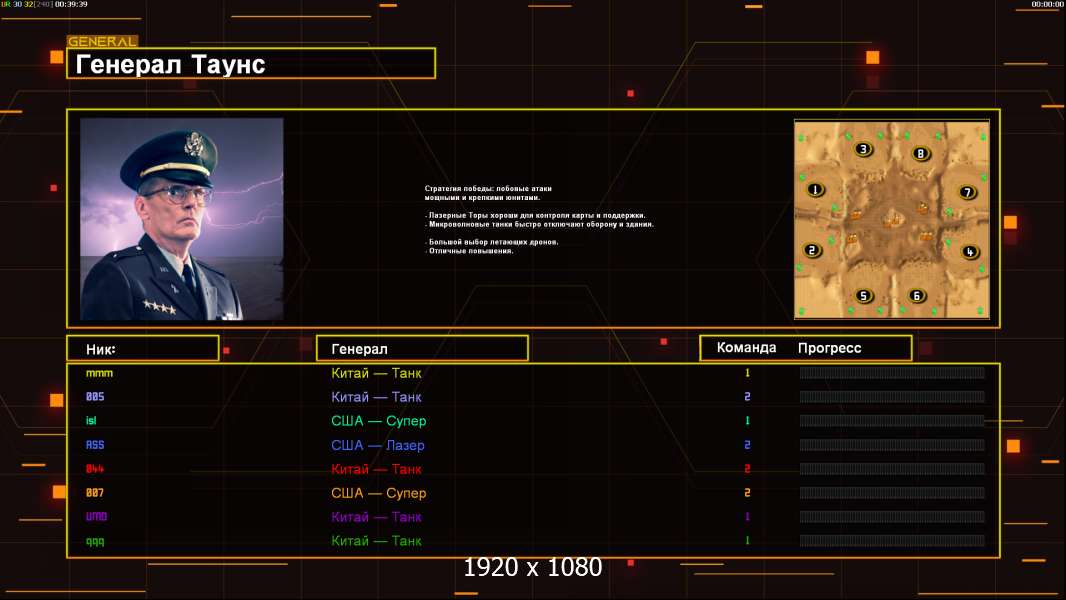This screenshot has width=1066, height=600.
Task: Click the "Ник:" column header
Action: pos(142,348)
